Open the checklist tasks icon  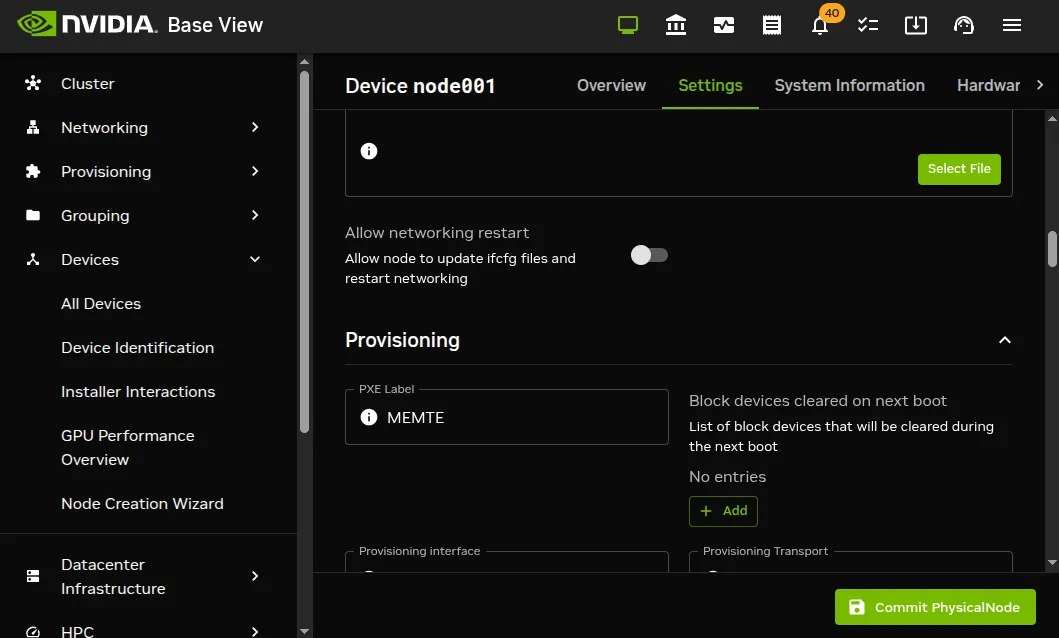(x=868, y=26)
